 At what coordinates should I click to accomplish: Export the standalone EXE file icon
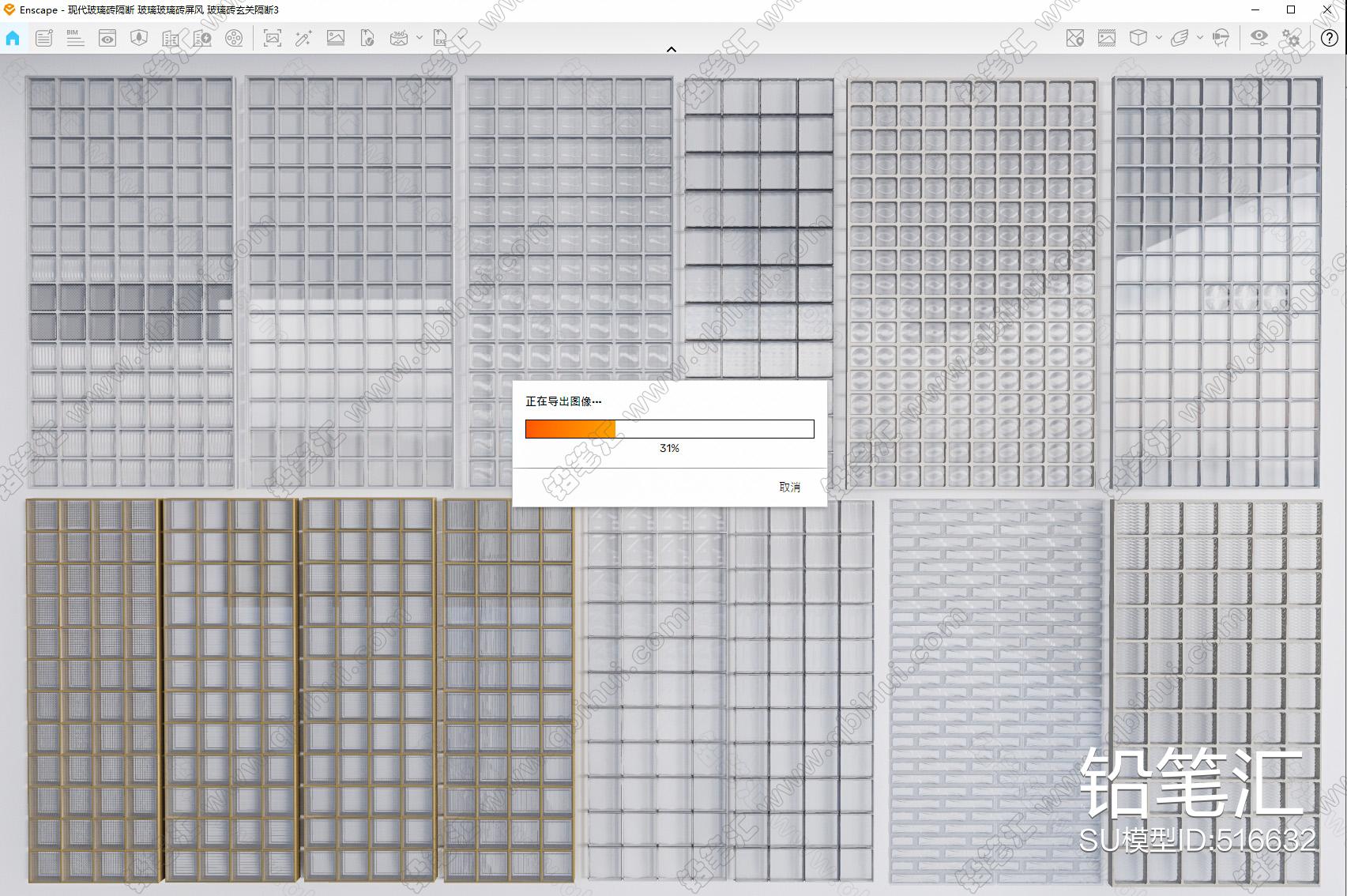[440, 38]
